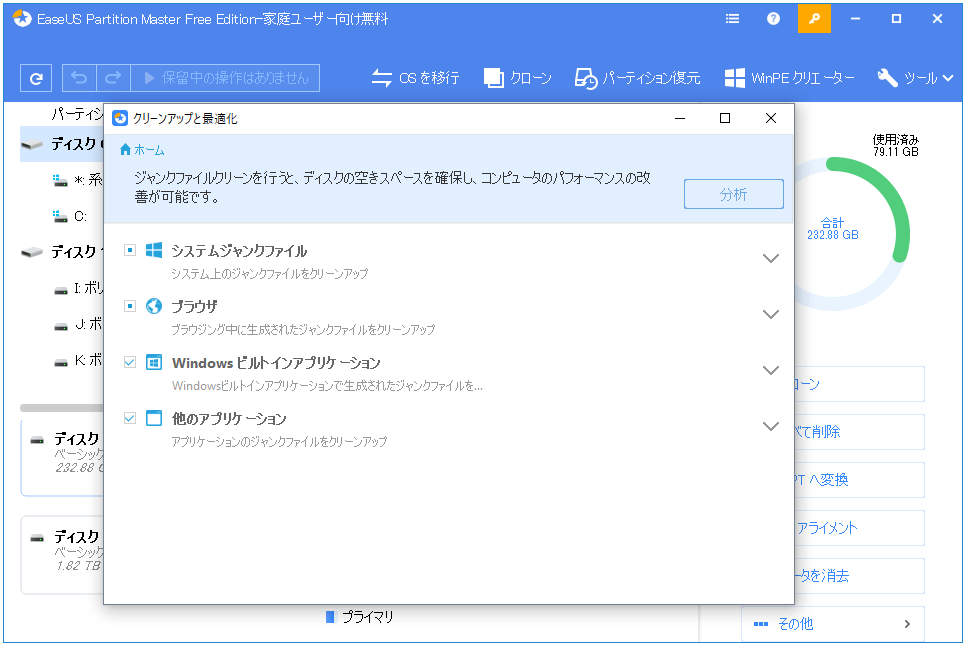Open the その他 more options item
This screenshot has height=648, width=969.
832,624
